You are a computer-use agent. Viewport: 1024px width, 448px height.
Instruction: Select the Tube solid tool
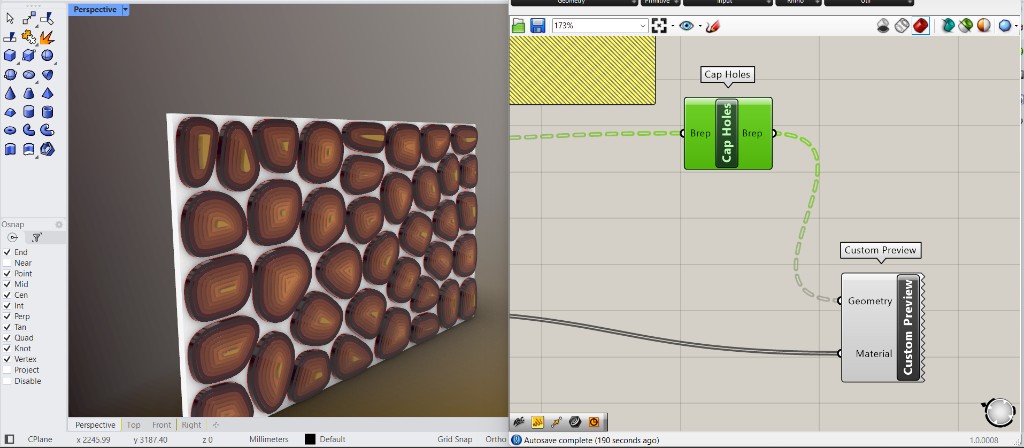(x=47, y=112)
